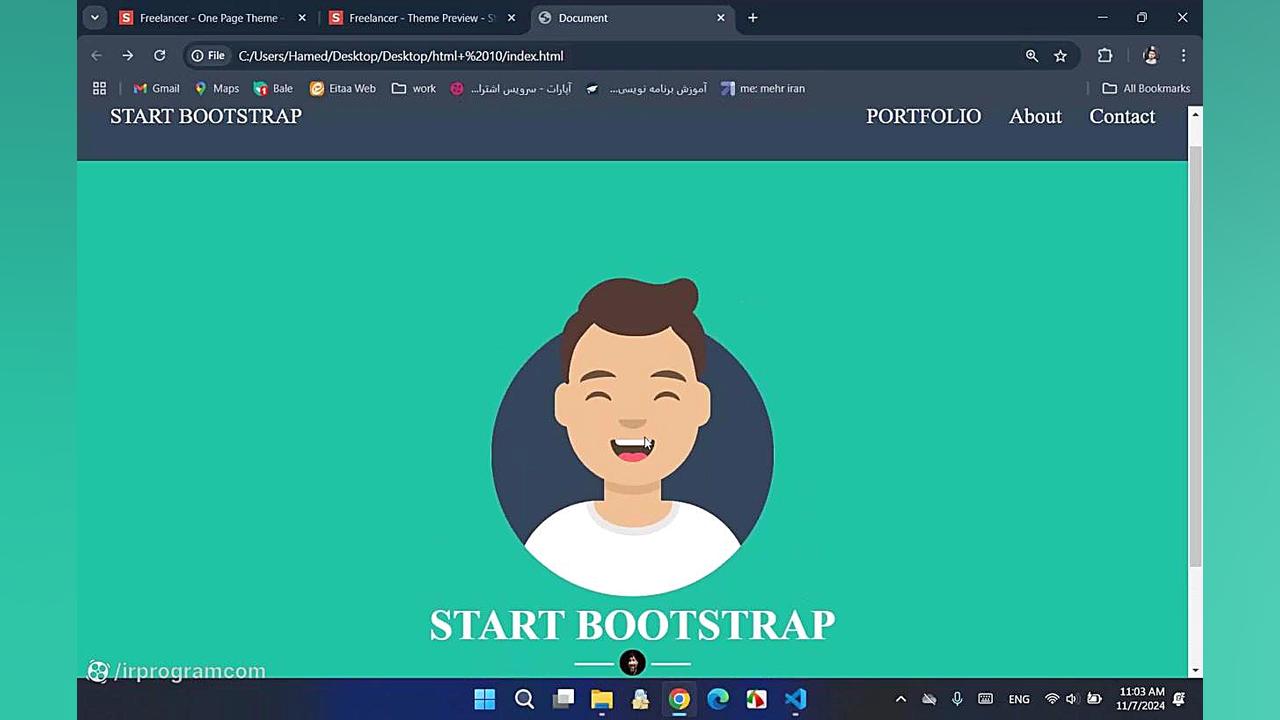Open the Maps bookmark
1280x720 pixels.
[216, 88]
